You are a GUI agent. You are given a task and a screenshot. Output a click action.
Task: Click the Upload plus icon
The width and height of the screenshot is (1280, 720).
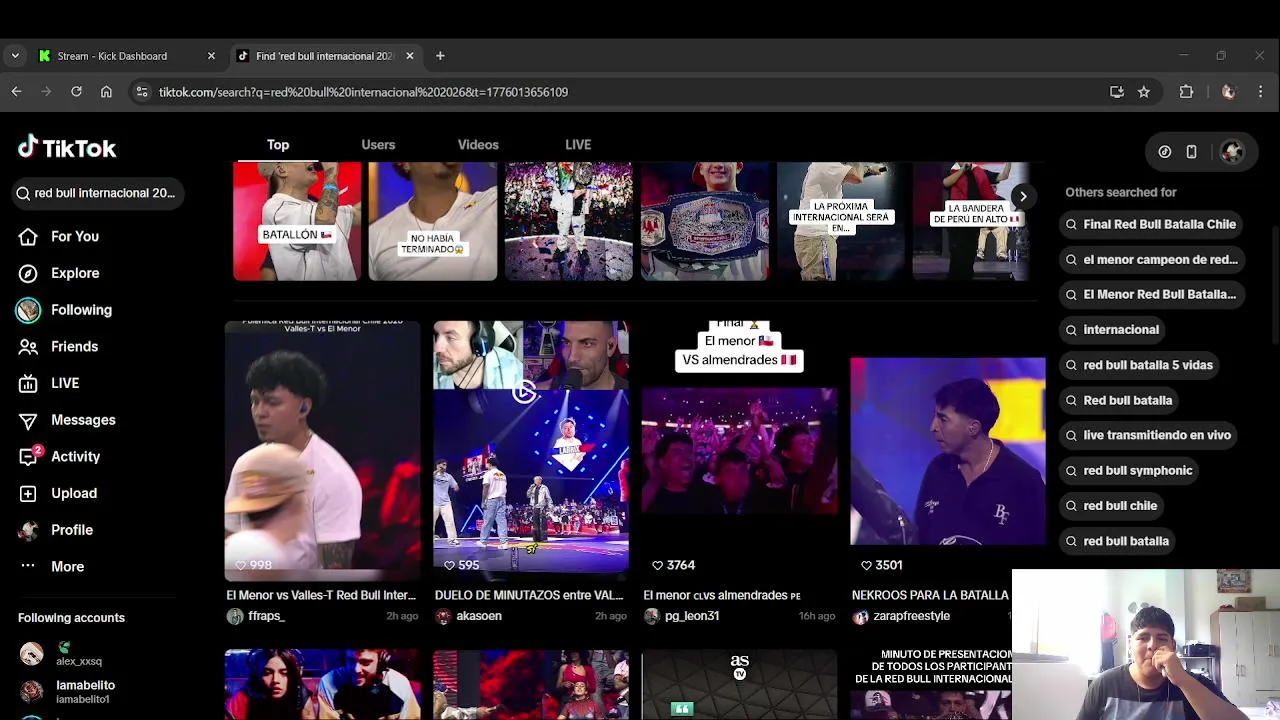click(x=28, y=493)
